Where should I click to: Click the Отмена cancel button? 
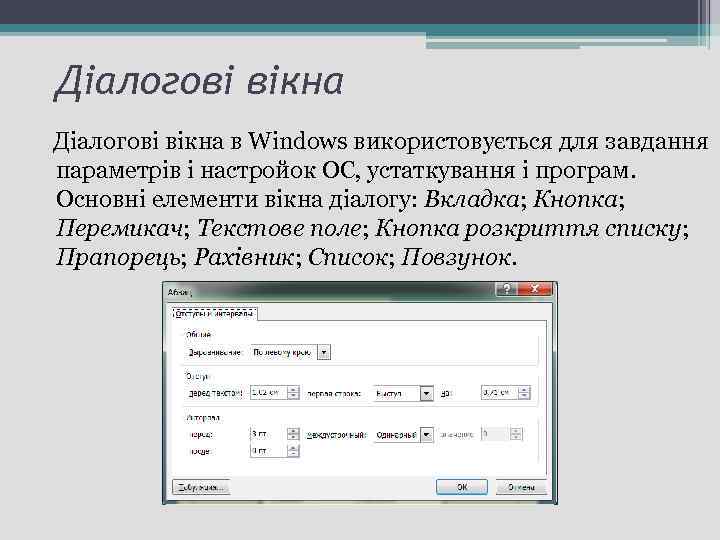coord(521,487)
